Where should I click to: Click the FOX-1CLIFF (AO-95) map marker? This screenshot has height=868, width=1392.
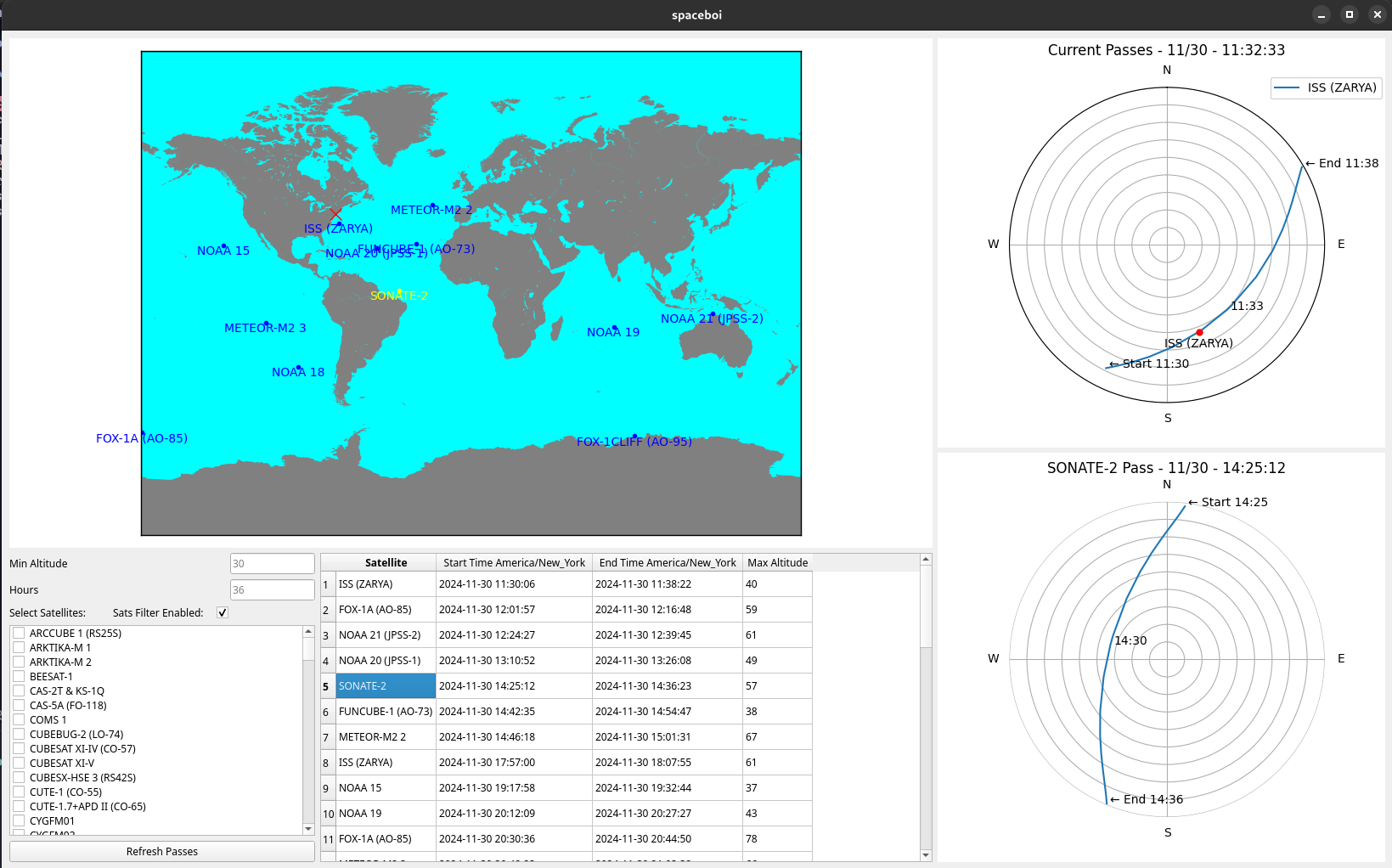634,437
